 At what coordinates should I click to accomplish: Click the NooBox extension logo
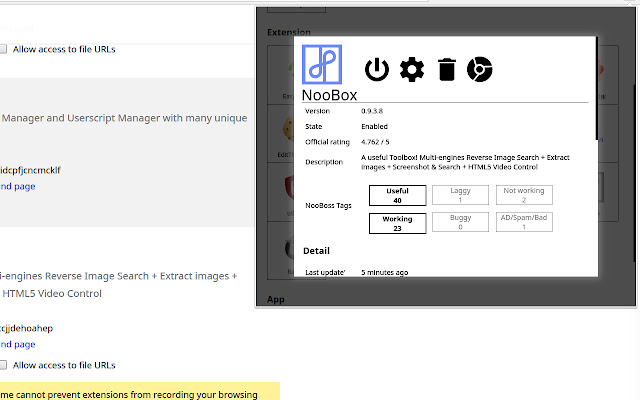[322, 64]
